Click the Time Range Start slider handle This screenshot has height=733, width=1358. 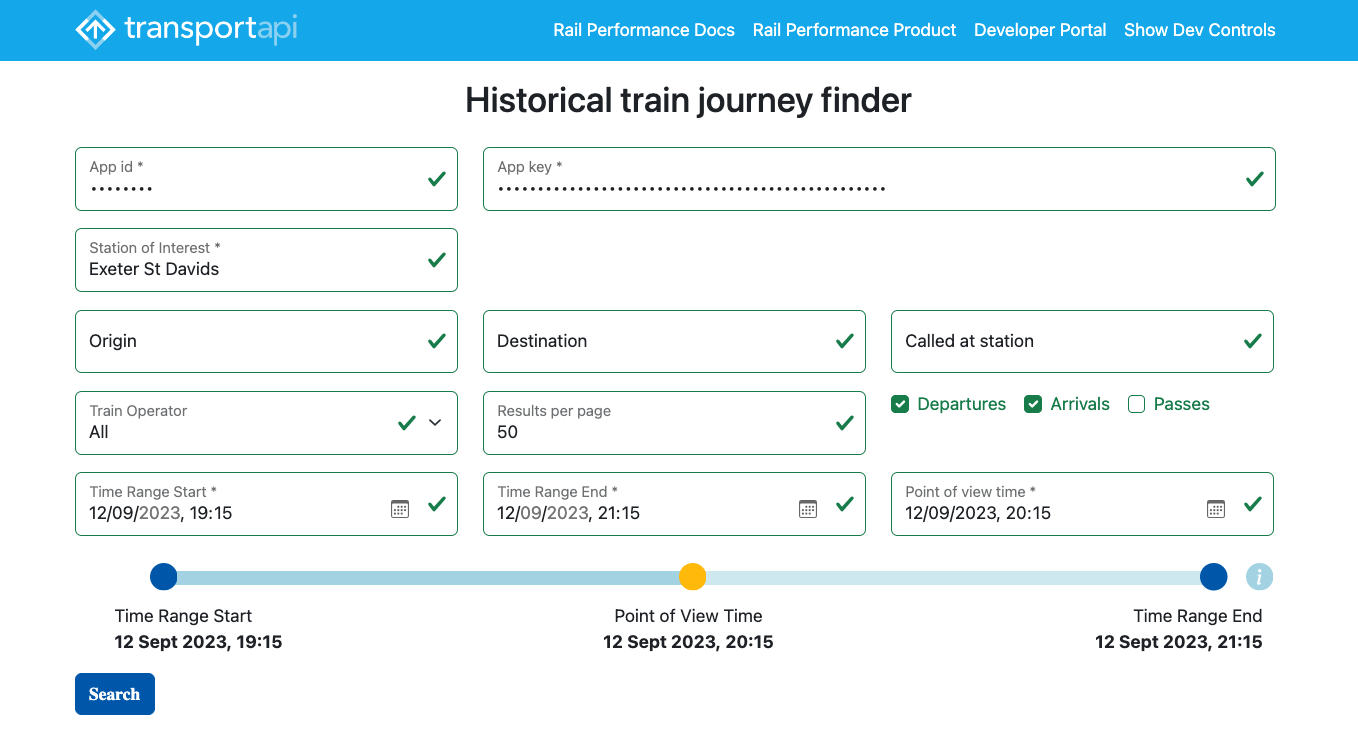(163, 577)
